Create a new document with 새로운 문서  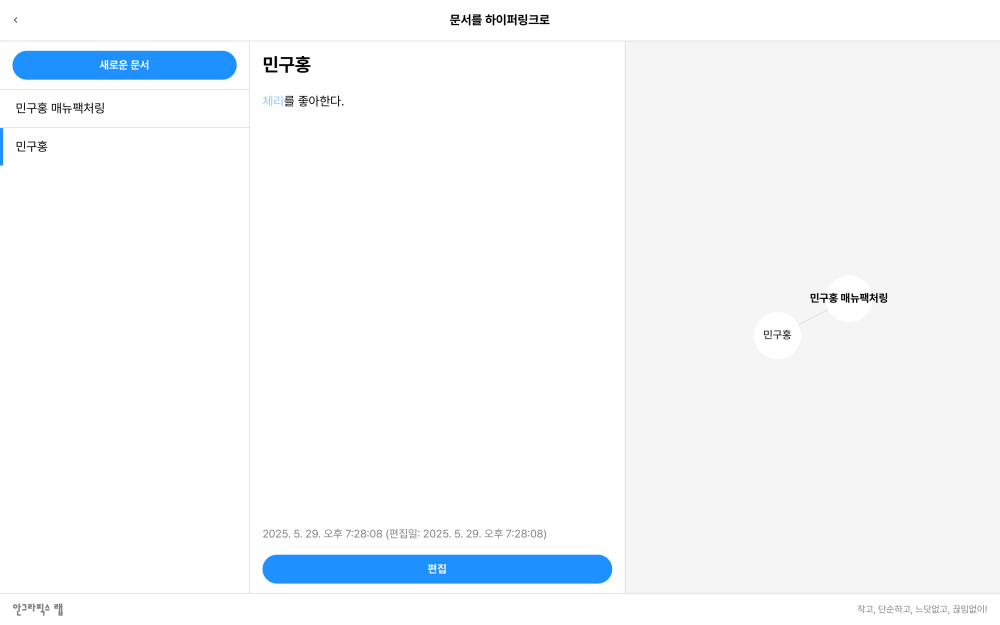click(124, 65)
